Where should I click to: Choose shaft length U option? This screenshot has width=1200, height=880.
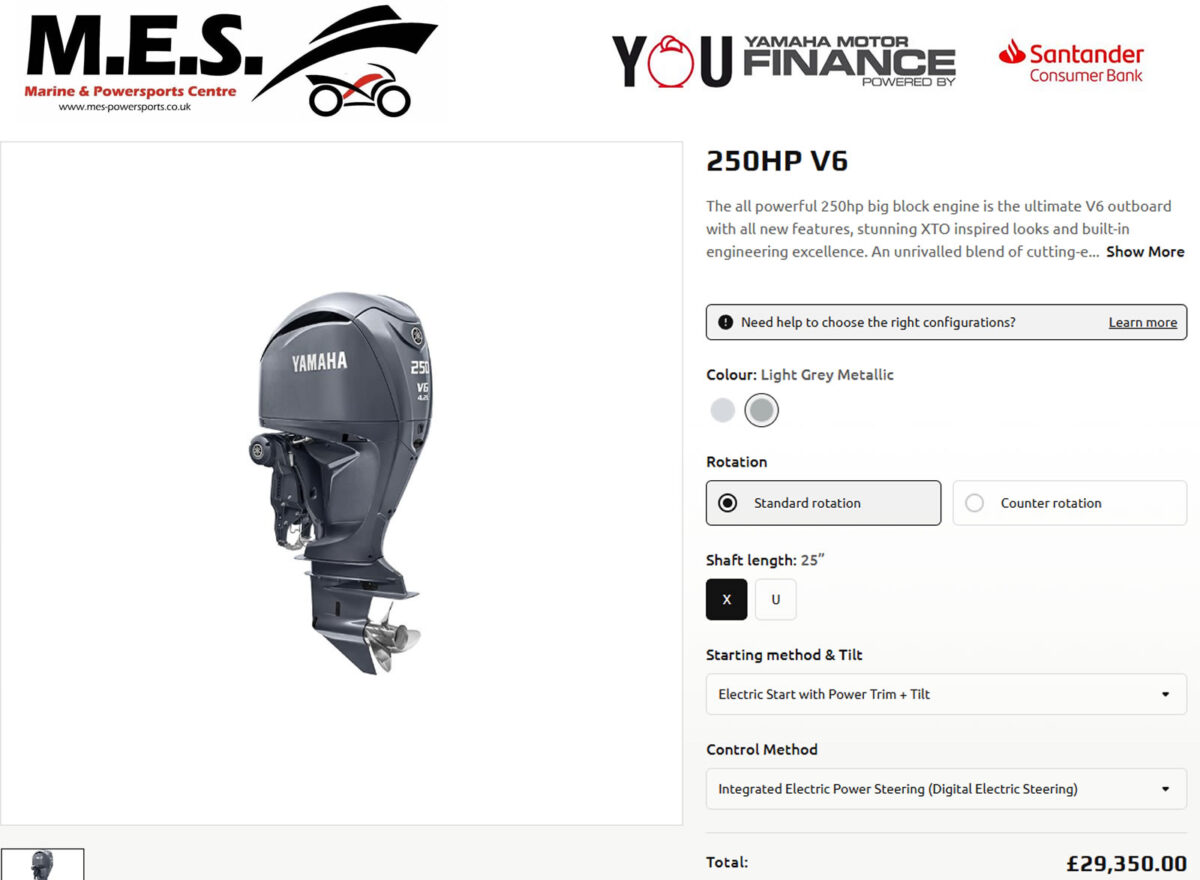[x=776, y=600]
